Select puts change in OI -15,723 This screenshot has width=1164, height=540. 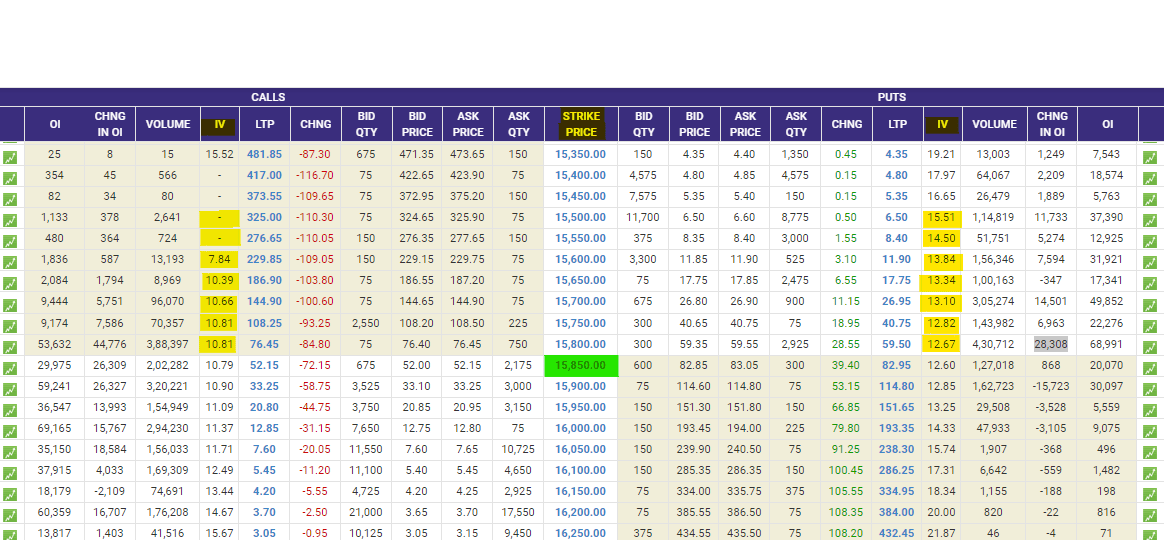(x=1050, y=386)
